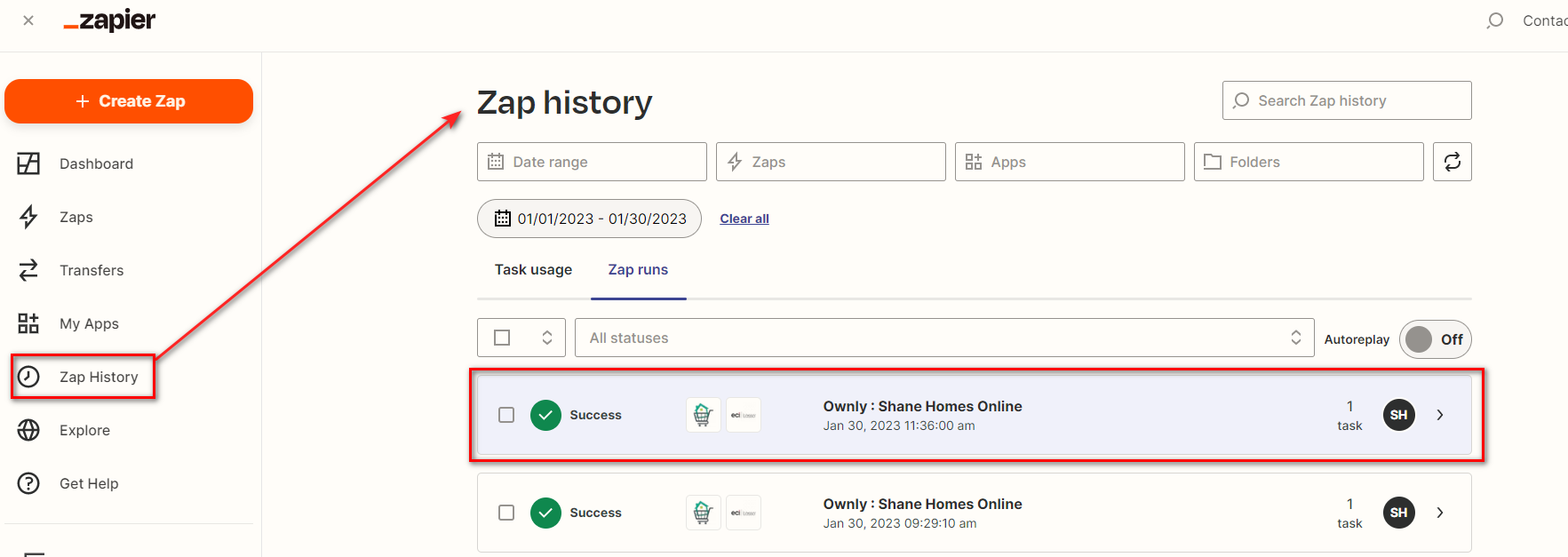The width and height of the screenshot is (1568, 557).
Task: Click the Zapier logo
Action: coord(109,20)
